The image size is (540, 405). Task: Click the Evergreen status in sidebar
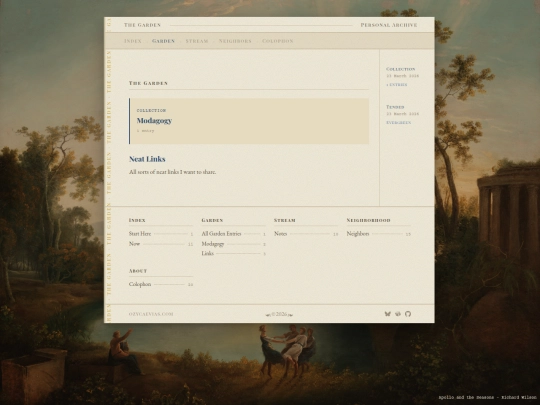coord(398,123)
